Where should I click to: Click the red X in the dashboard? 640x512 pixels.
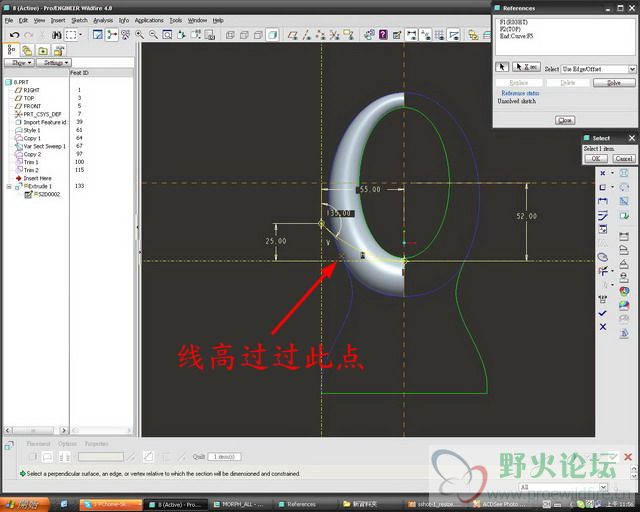628,457
